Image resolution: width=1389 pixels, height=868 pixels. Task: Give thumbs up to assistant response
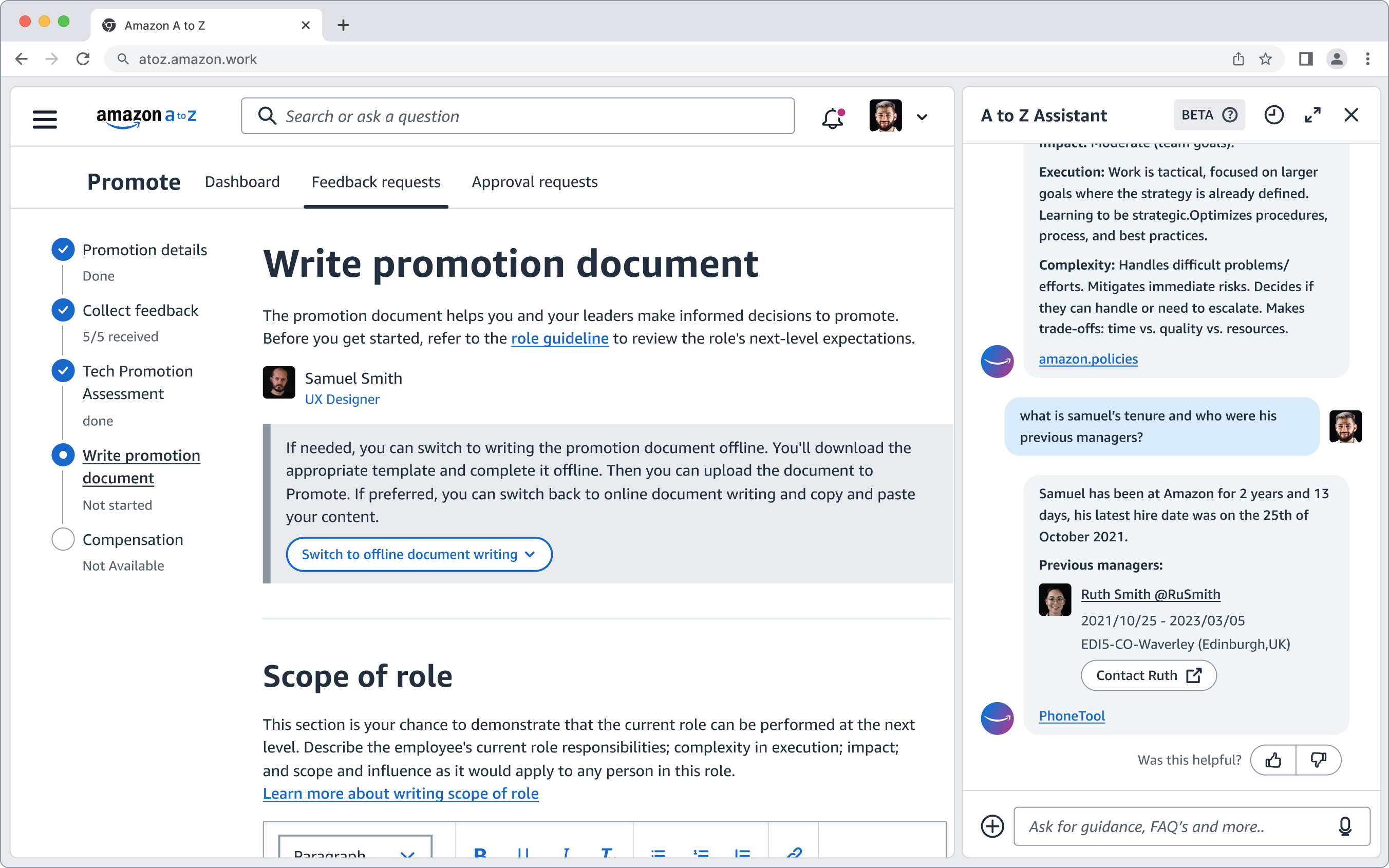click(1273, 760)
